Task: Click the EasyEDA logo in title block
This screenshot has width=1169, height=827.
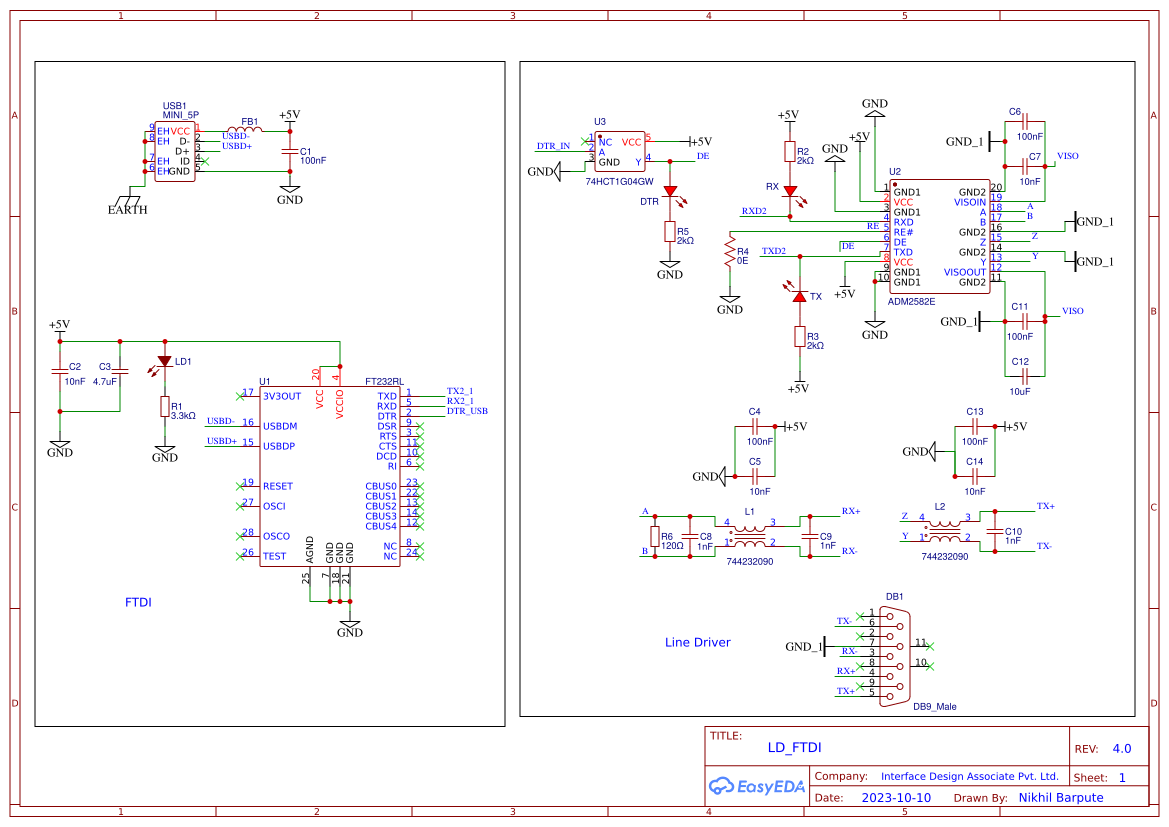Action: 756,786
